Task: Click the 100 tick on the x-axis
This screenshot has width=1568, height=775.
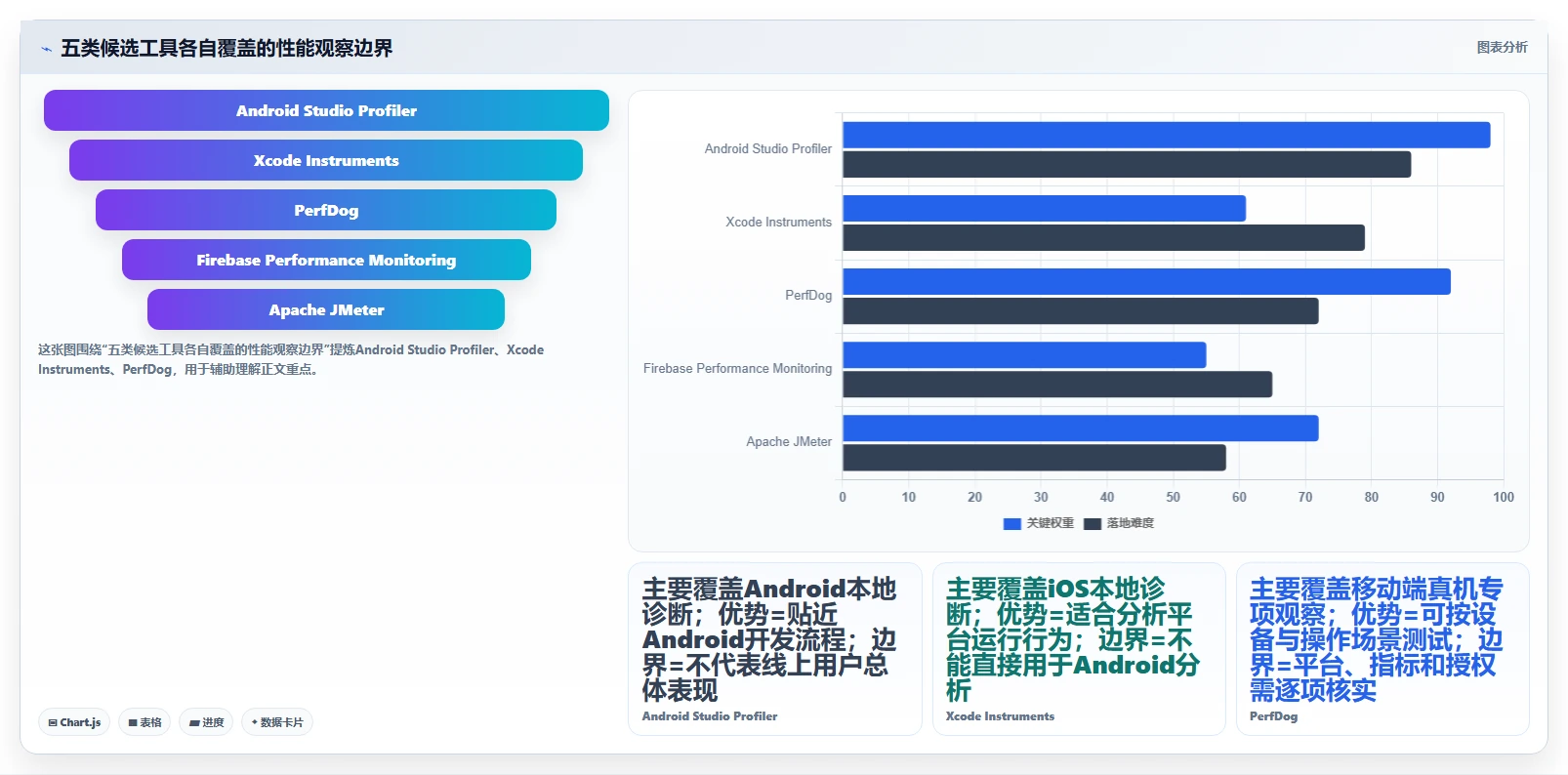Action: (x=1504, y=498)
